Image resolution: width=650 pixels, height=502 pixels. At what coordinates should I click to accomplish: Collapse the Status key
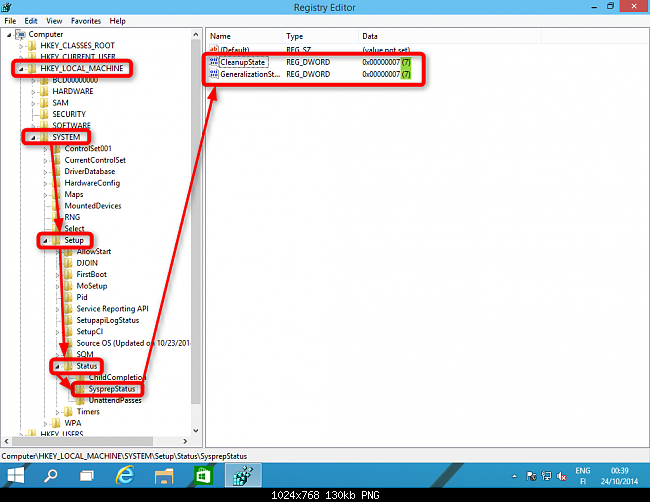tap(57, 367)
